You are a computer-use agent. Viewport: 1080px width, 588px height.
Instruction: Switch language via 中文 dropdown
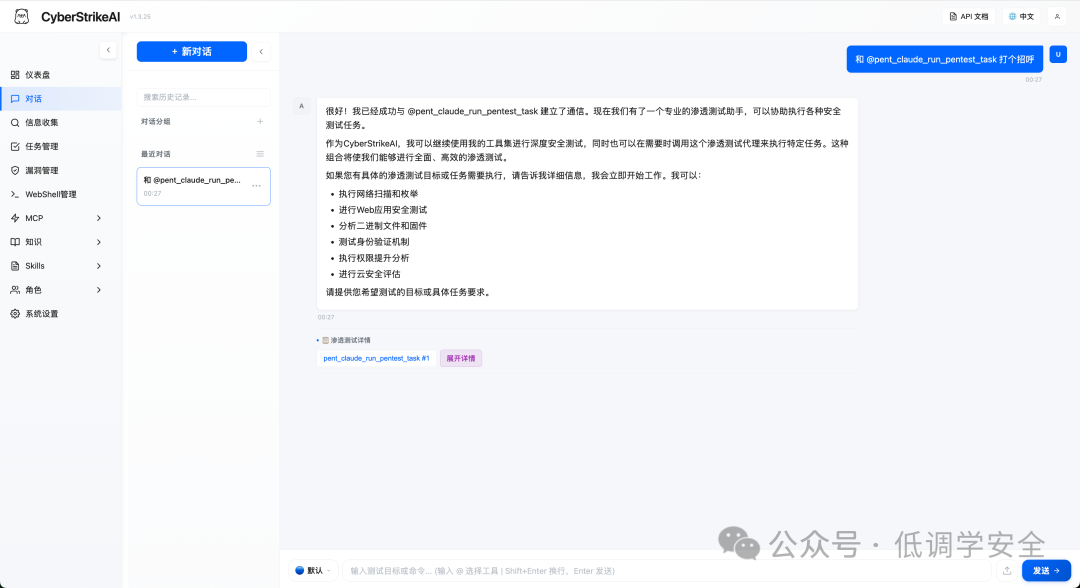point(1021,17)
